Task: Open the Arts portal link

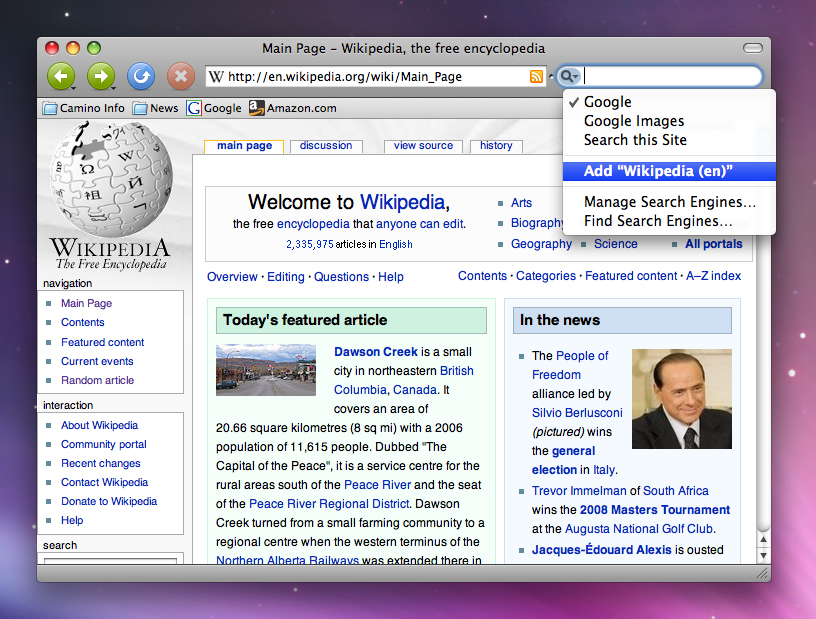Action: click(x=521, y=203)
